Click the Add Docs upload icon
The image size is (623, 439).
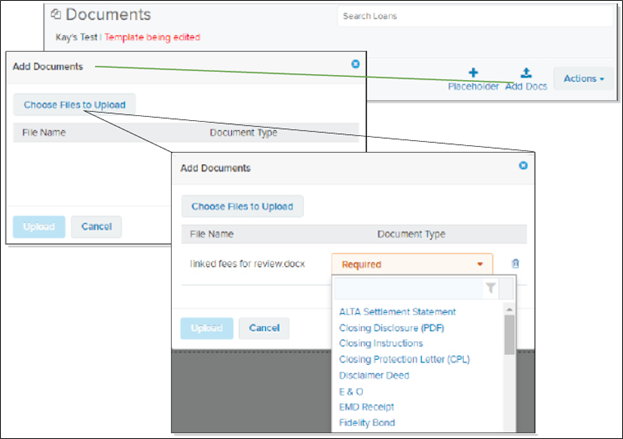tap(526, 73)
